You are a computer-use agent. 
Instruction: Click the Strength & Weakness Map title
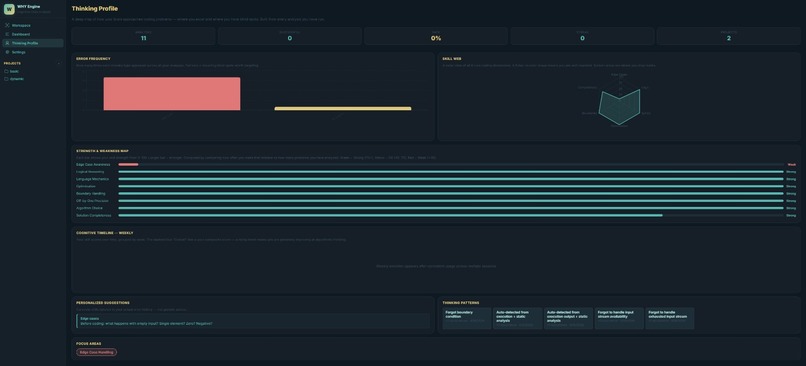102,151
